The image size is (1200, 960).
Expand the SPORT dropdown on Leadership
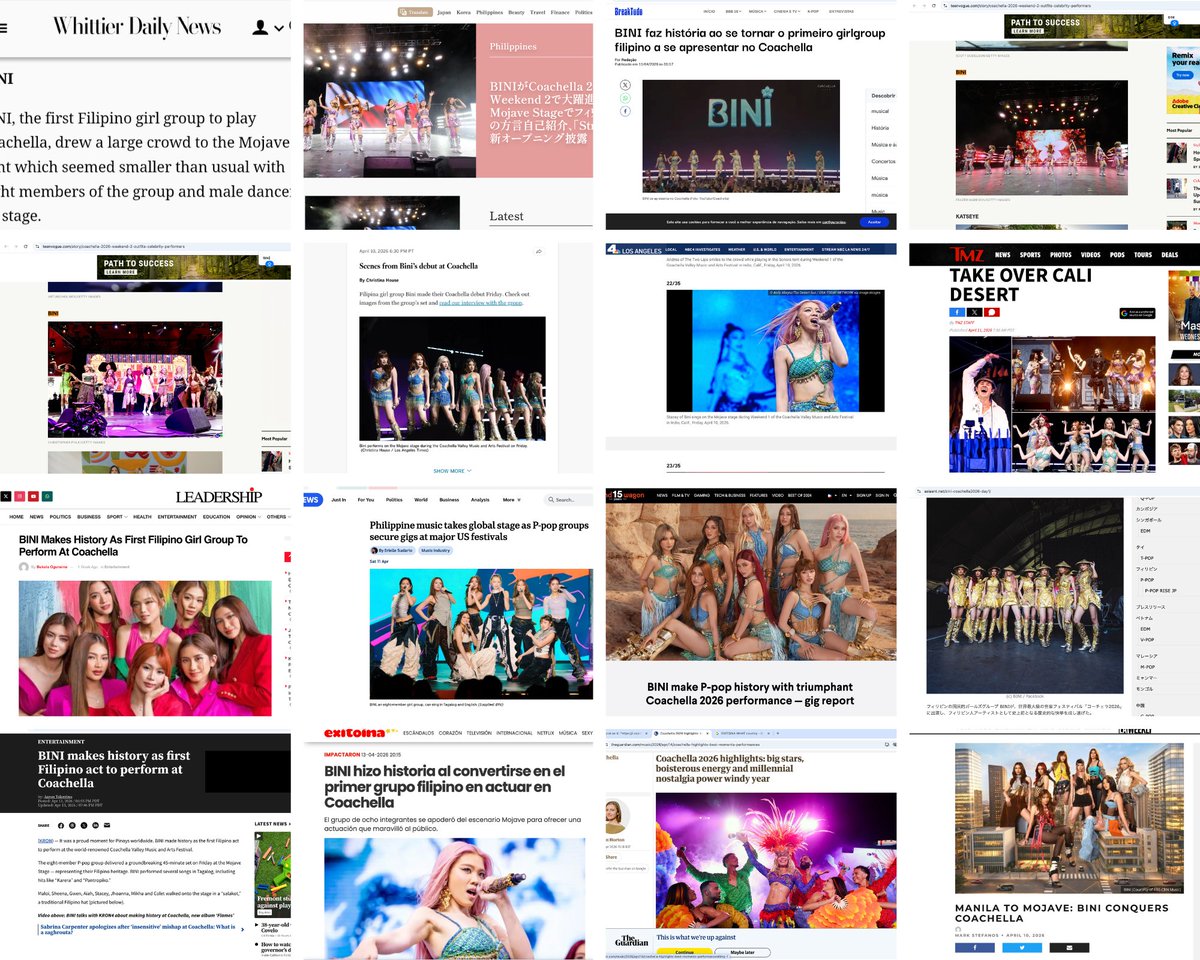click(117, 517)
